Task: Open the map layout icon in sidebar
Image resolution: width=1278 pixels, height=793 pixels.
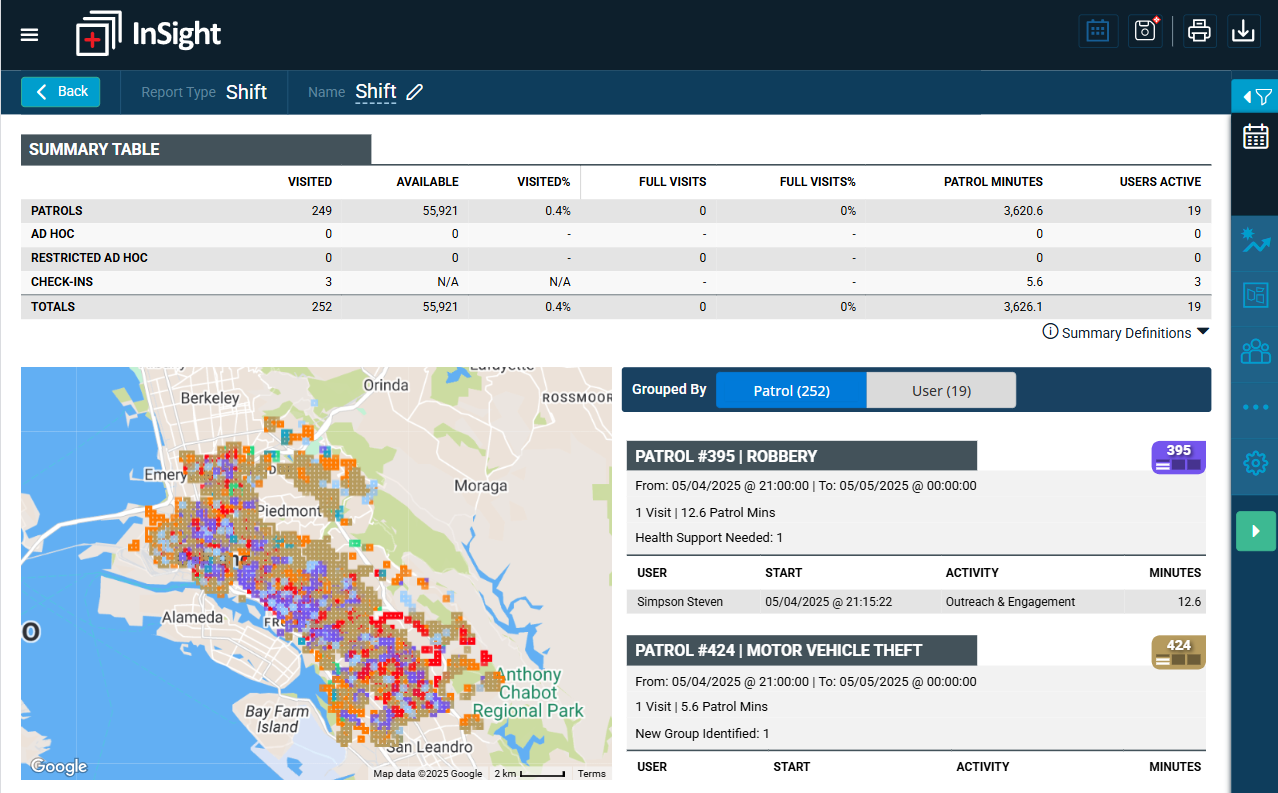Action: point(1255,296)
